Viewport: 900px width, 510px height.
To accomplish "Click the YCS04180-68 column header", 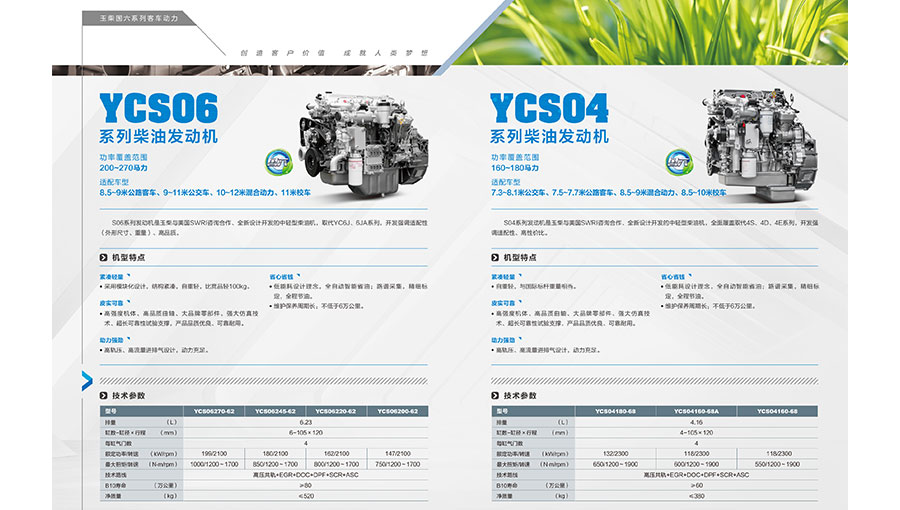I will (615, 411).
